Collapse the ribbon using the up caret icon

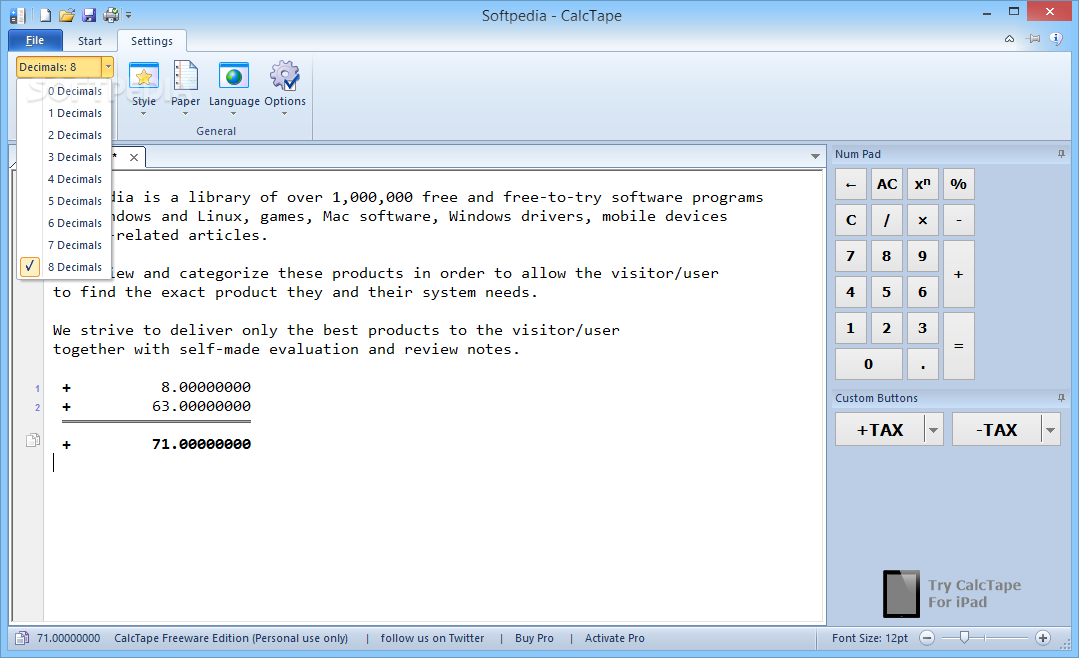point(1009,39)
